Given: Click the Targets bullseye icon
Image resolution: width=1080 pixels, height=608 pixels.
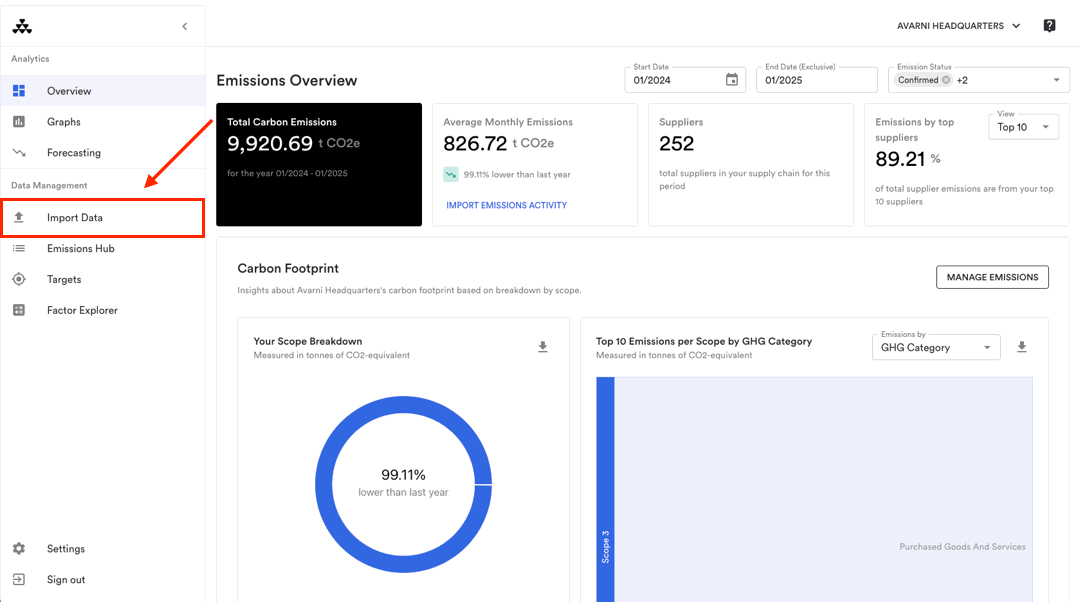Looking at the screenshot, I should 19,280.
